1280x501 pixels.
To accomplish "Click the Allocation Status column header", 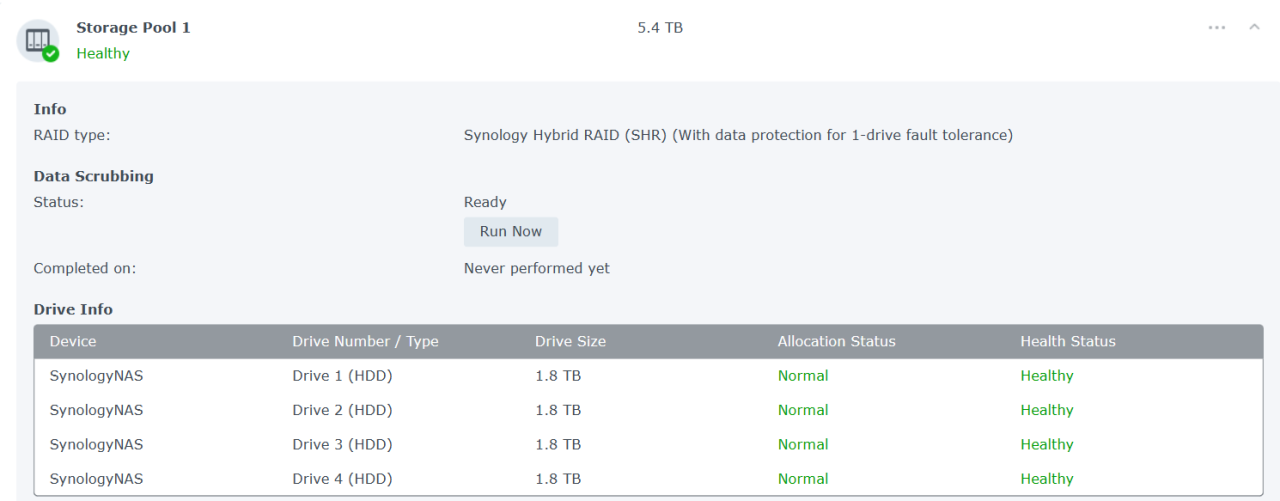I will (836, 342).
